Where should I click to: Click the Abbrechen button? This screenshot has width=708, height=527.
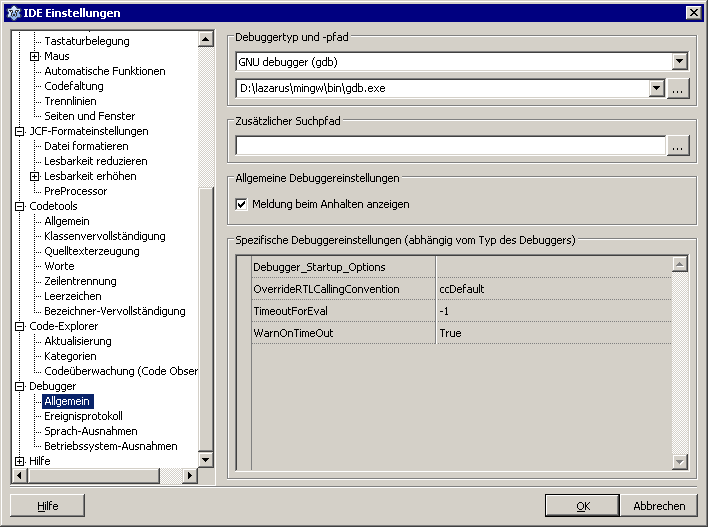659,506
